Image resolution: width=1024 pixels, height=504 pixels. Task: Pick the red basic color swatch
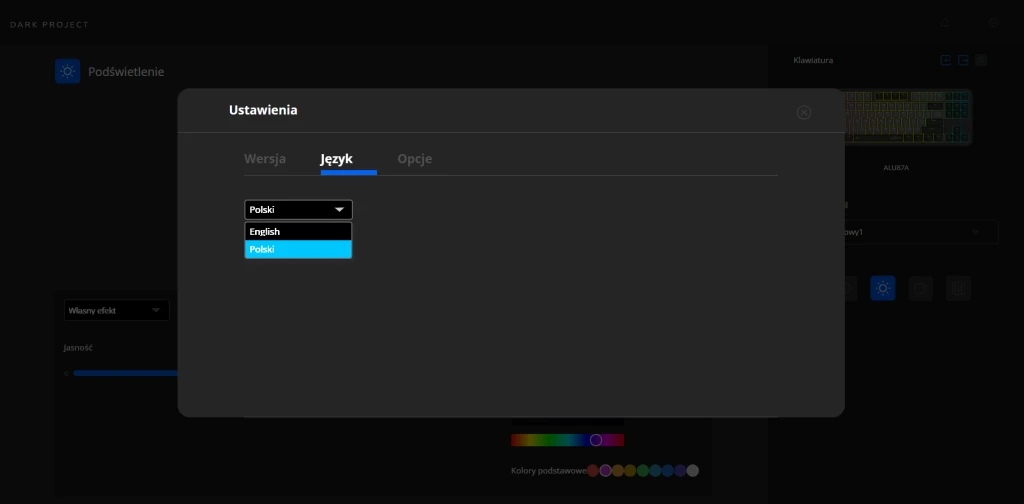(593, 470)
